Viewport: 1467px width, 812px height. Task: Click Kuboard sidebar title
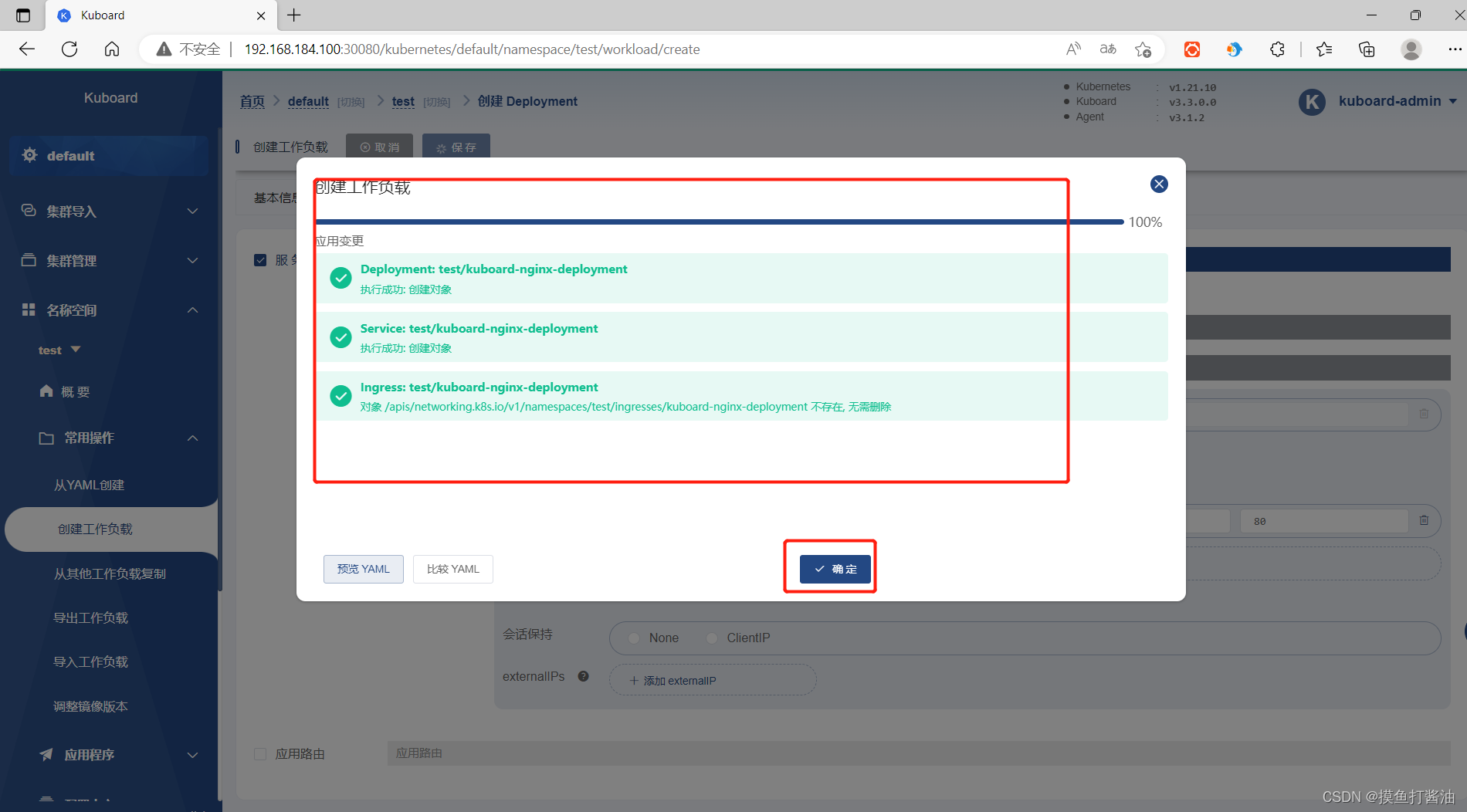pos(110,98)
